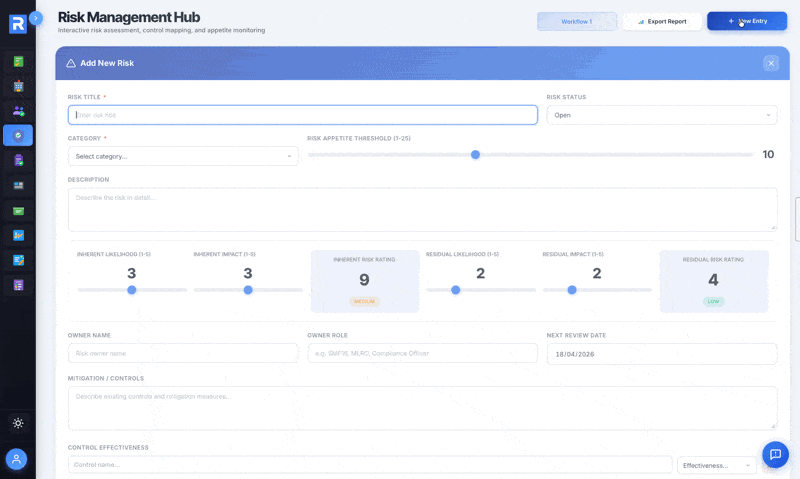Open the blue edit note sidebar icon
The image size is (800, 479).
point(18,260)
